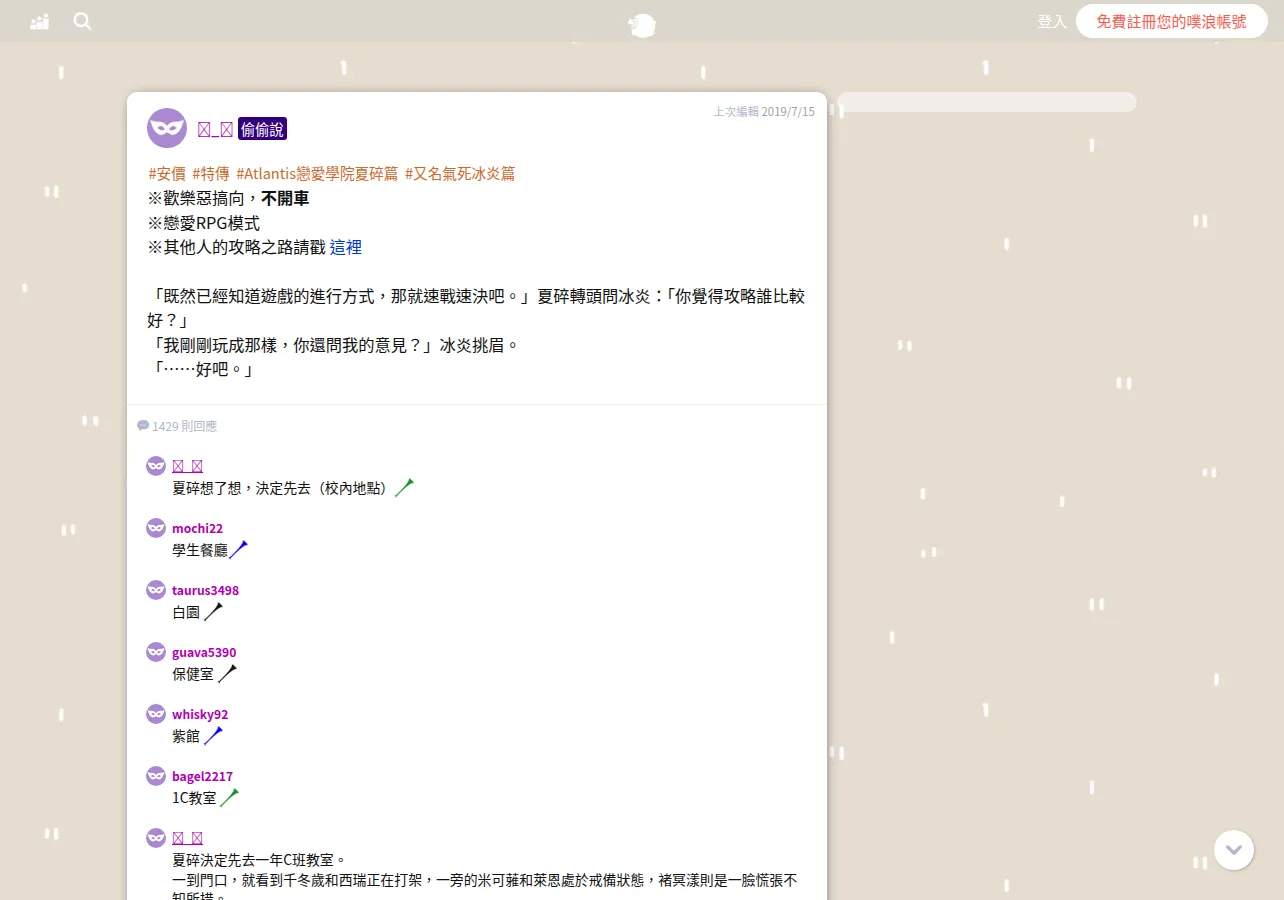The width and height of the screenshot is (1284, 900).
Task: Click 登入 to log in
Action: [1052, 21]
